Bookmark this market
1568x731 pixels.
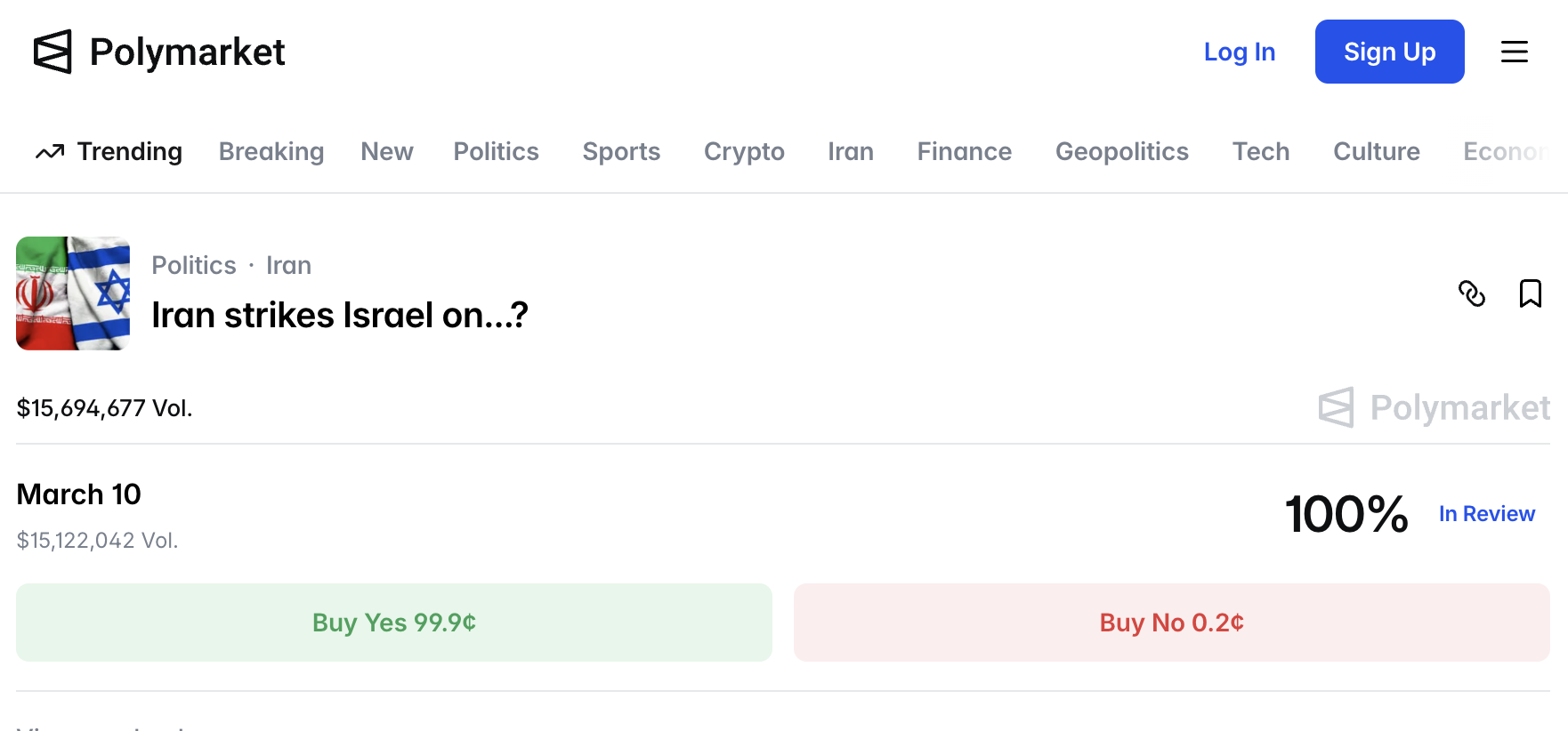tap(1530, 293)
